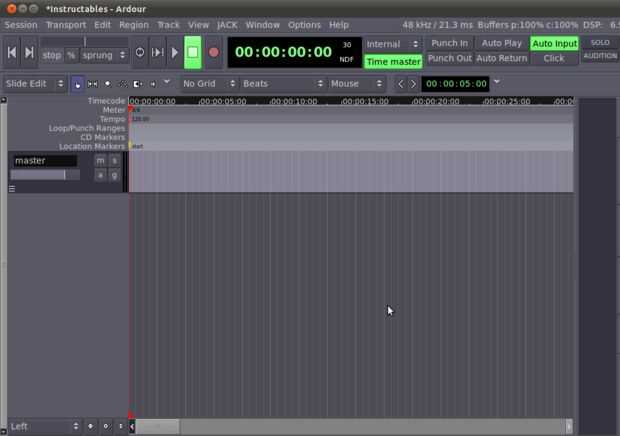Toggle Punch Out

point(450,58)
